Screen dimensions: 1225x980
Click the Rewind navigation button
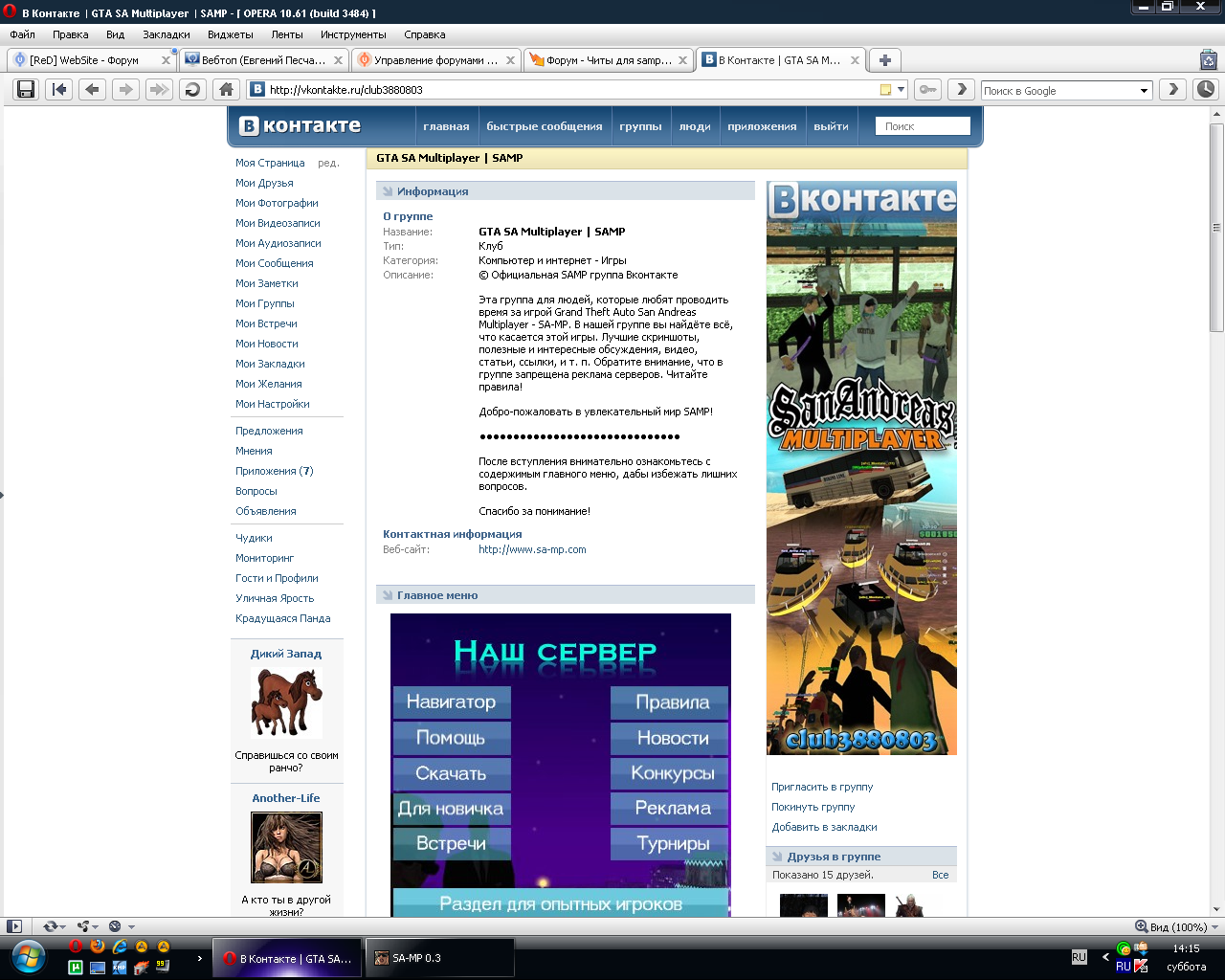(59, 89)
